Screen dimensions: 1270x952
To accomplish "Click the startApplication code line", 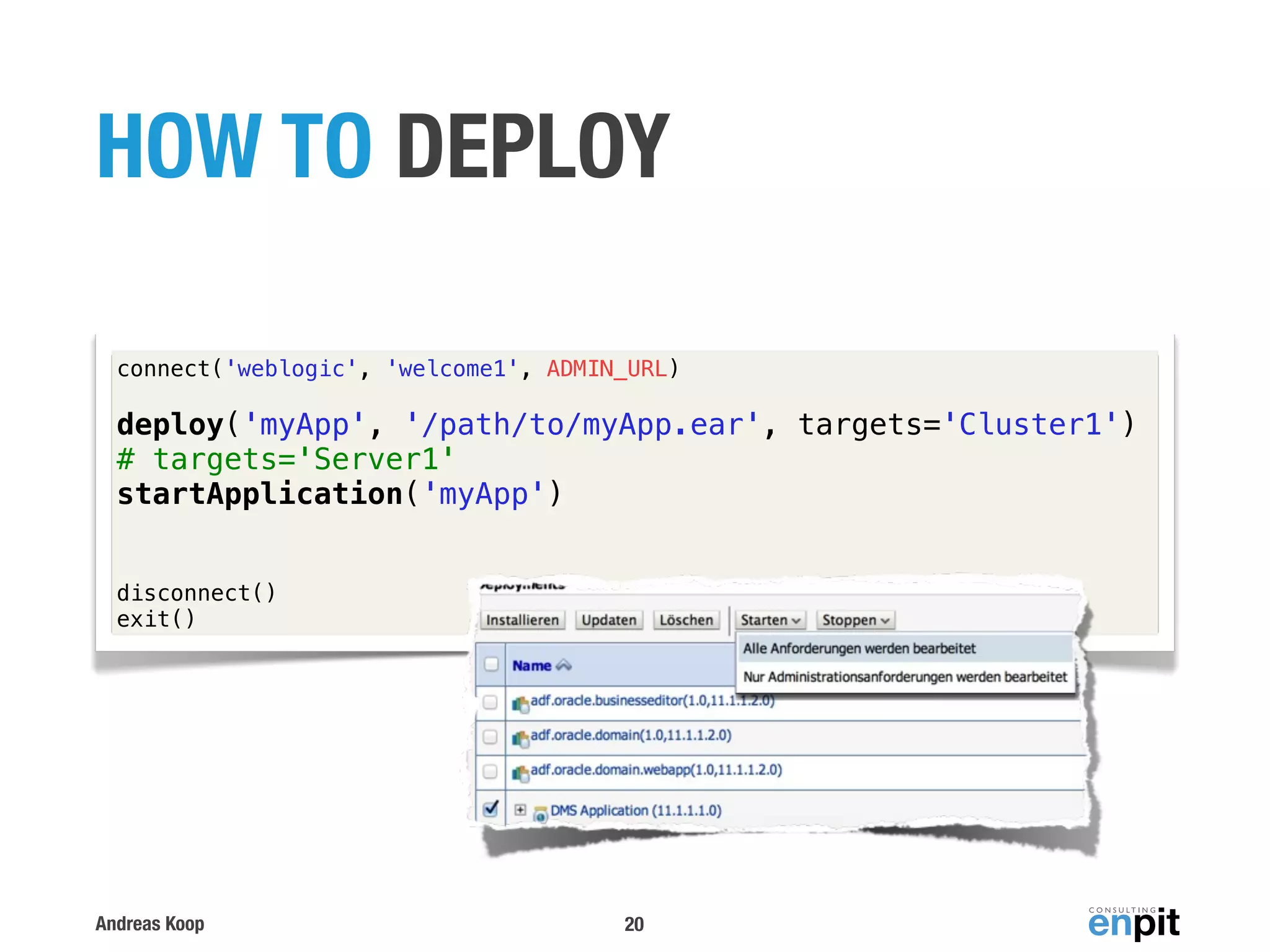I will click(x=339, y=495).
